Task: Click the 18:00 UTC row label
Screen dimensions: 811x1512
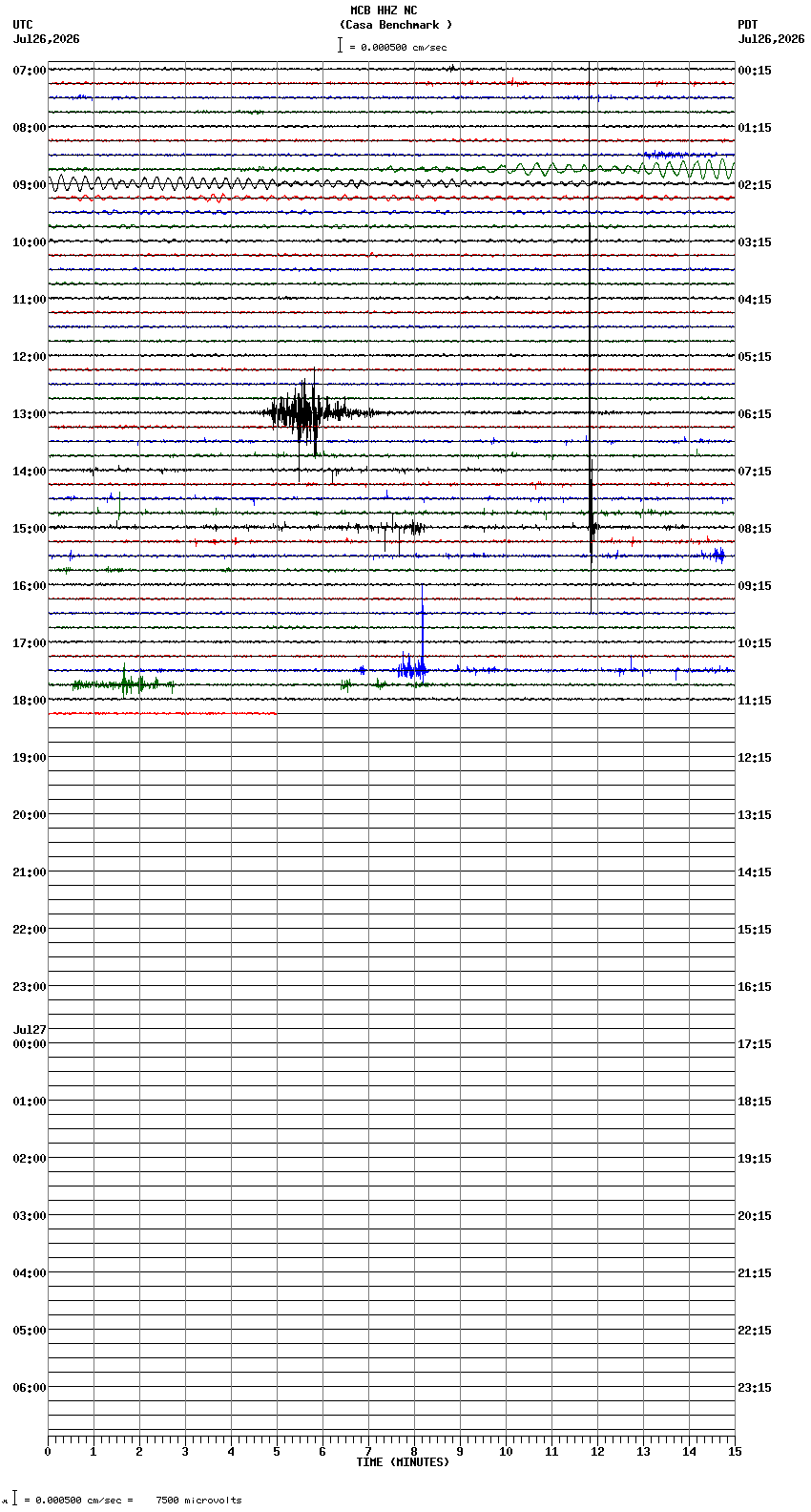Action: (x=30, y=701)
